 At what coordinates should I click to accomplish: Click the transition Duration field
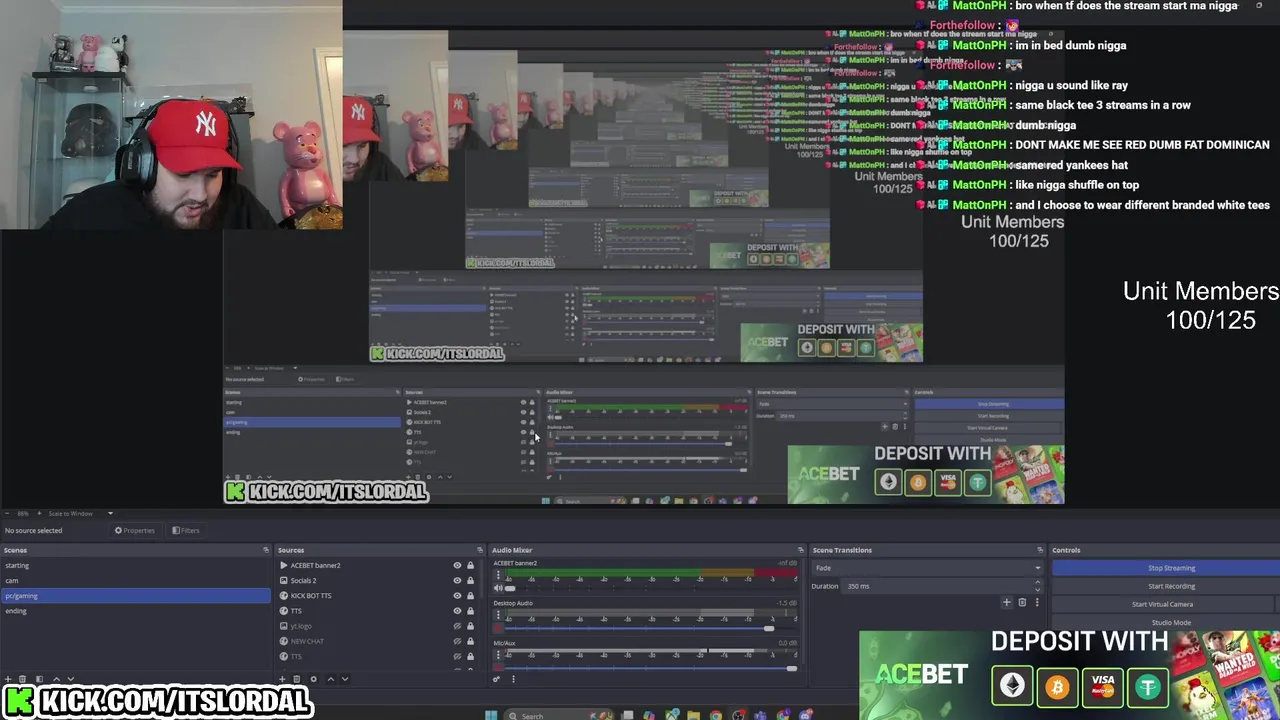coord(940,586)
